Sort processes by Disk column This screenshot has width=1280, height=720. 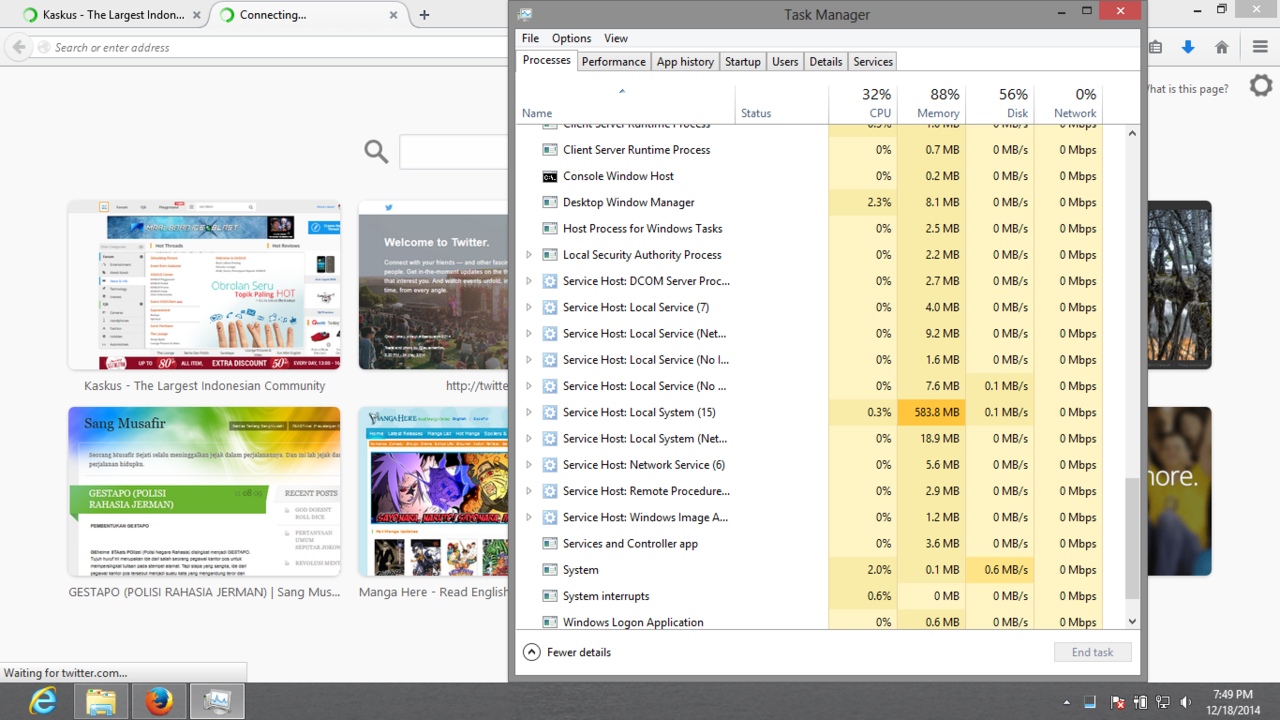tap(999, 103)
